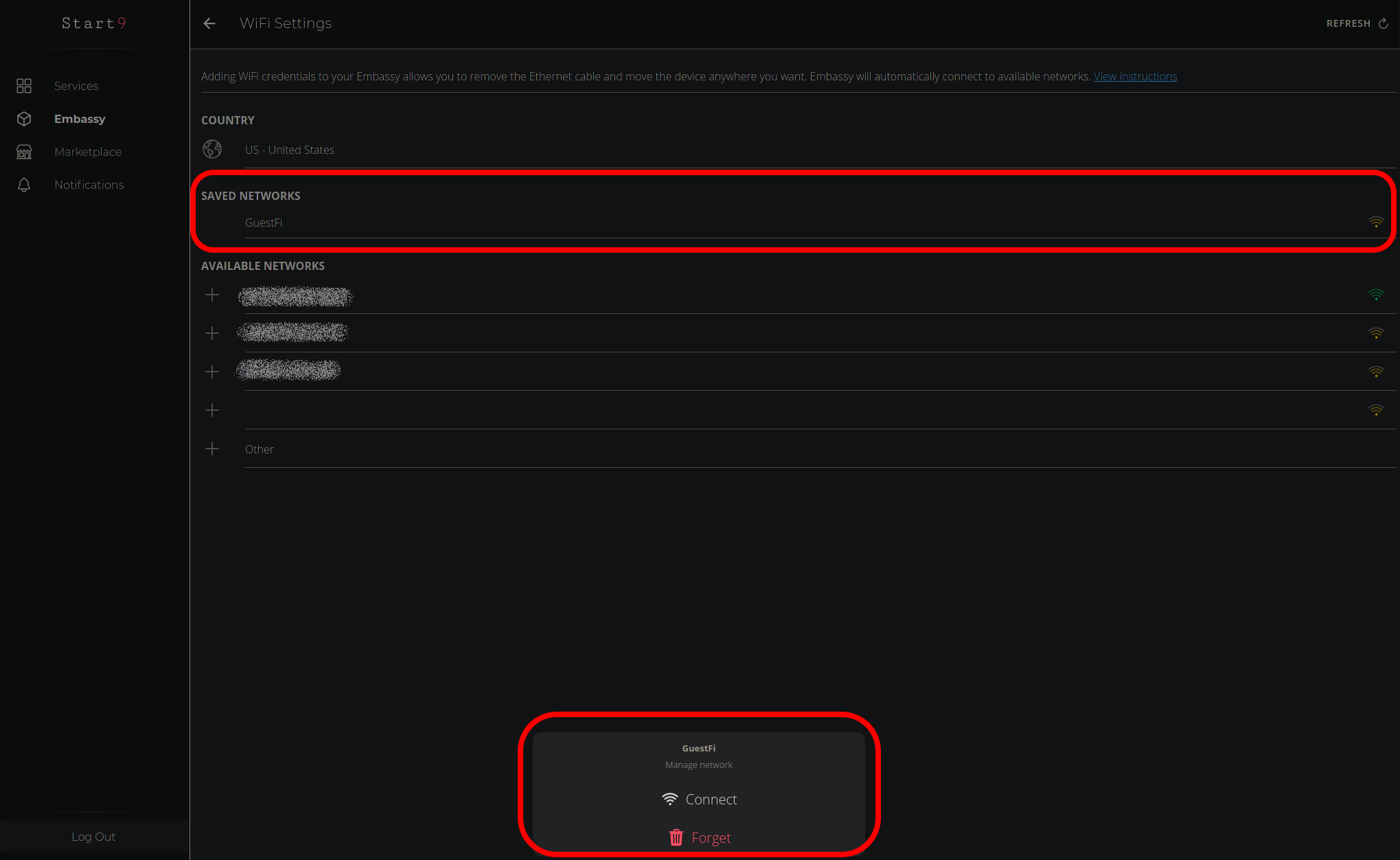Click Connect in the GuestFi menu
Screen dimensions: 1400x860
click(x=699, y=800)
